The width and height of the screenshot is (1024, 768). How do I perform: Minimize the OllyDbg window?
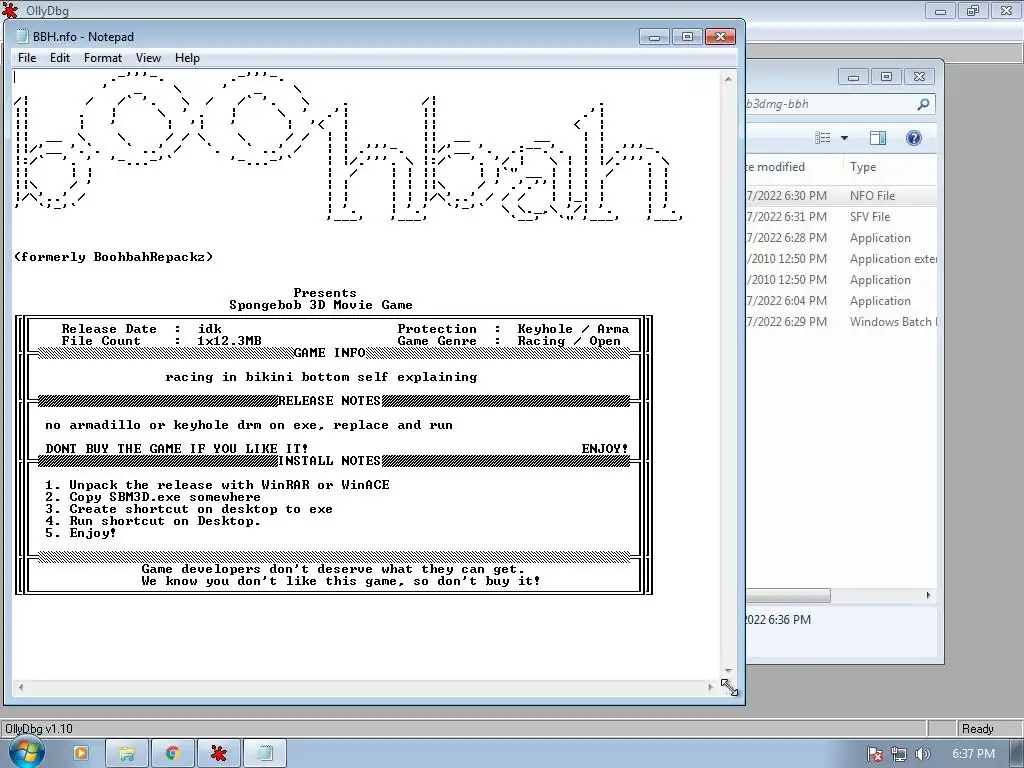pos(940,10)
